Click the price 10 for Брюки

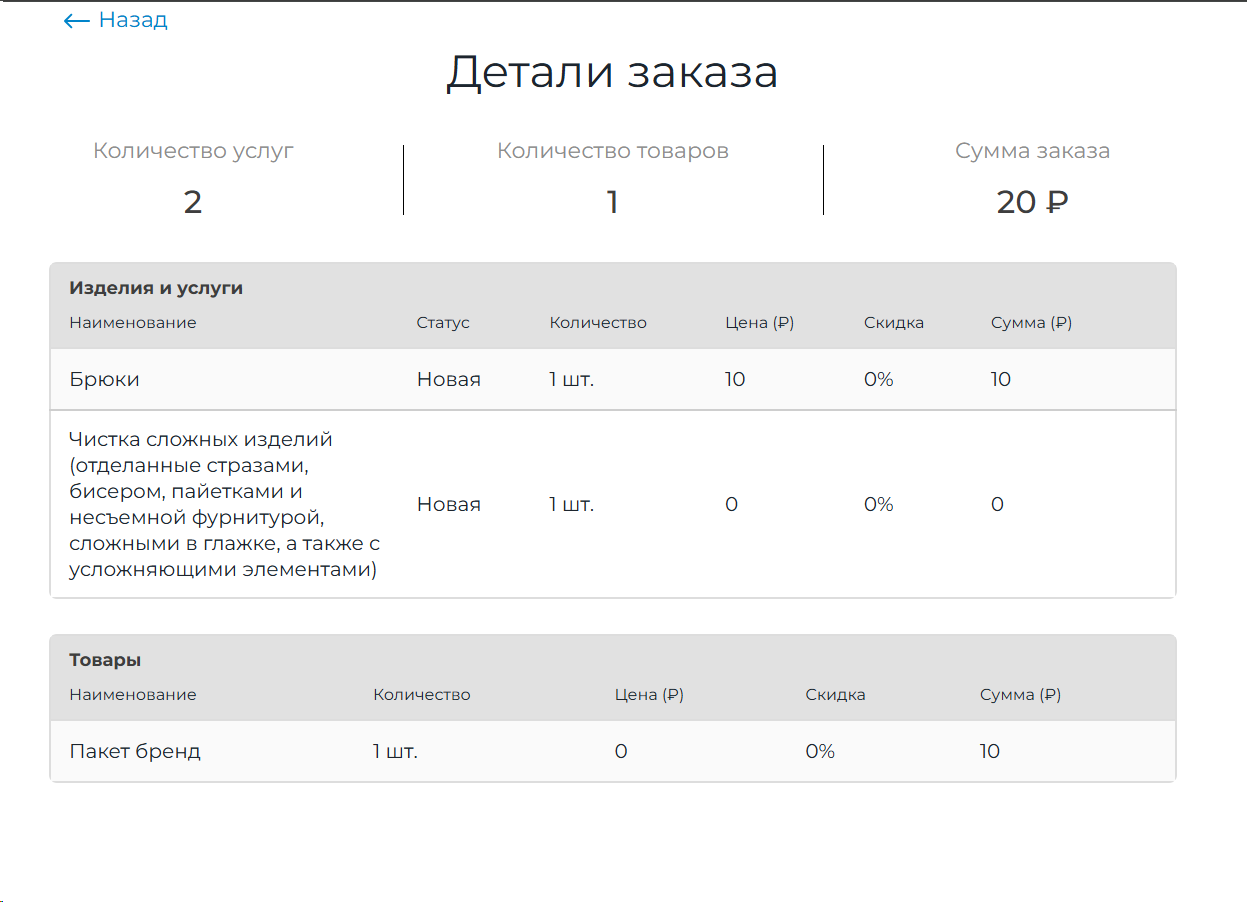(735, 379)
